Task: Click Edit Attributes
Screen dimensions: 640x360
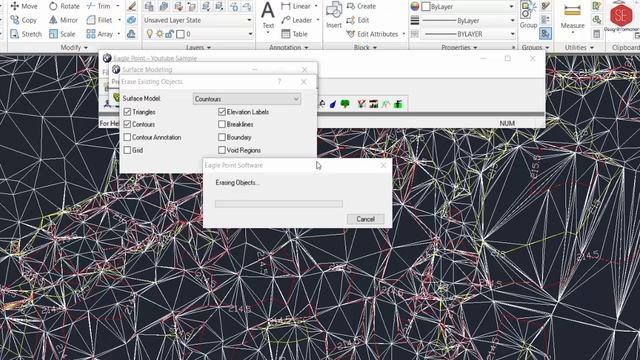Action: (372, 34)
